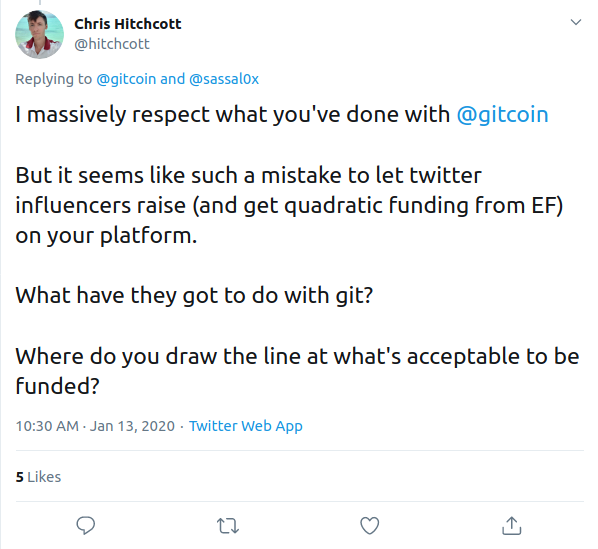Open Chris Hitchcott's profile picture
Viewport: 598px width, 549px height.
39,34
